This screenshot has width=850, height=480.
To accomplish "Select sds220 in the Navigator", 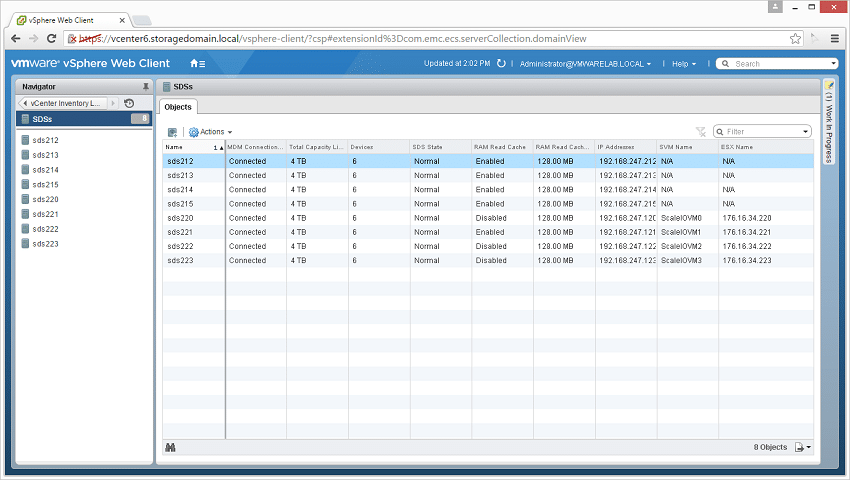I will 45,199.
